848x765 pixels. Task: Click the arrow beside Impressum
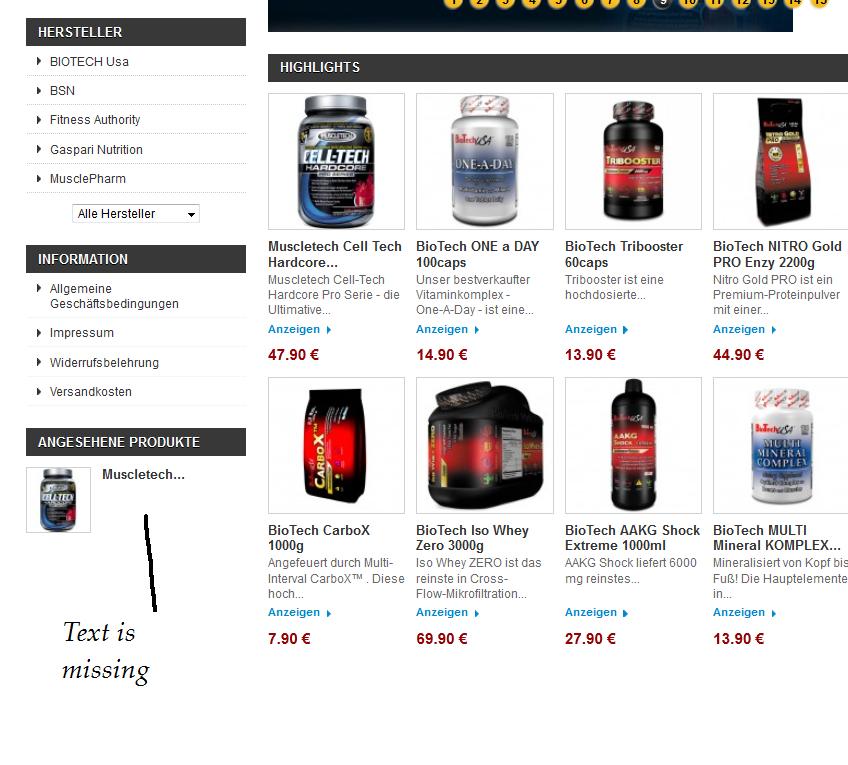pos(38,332)
